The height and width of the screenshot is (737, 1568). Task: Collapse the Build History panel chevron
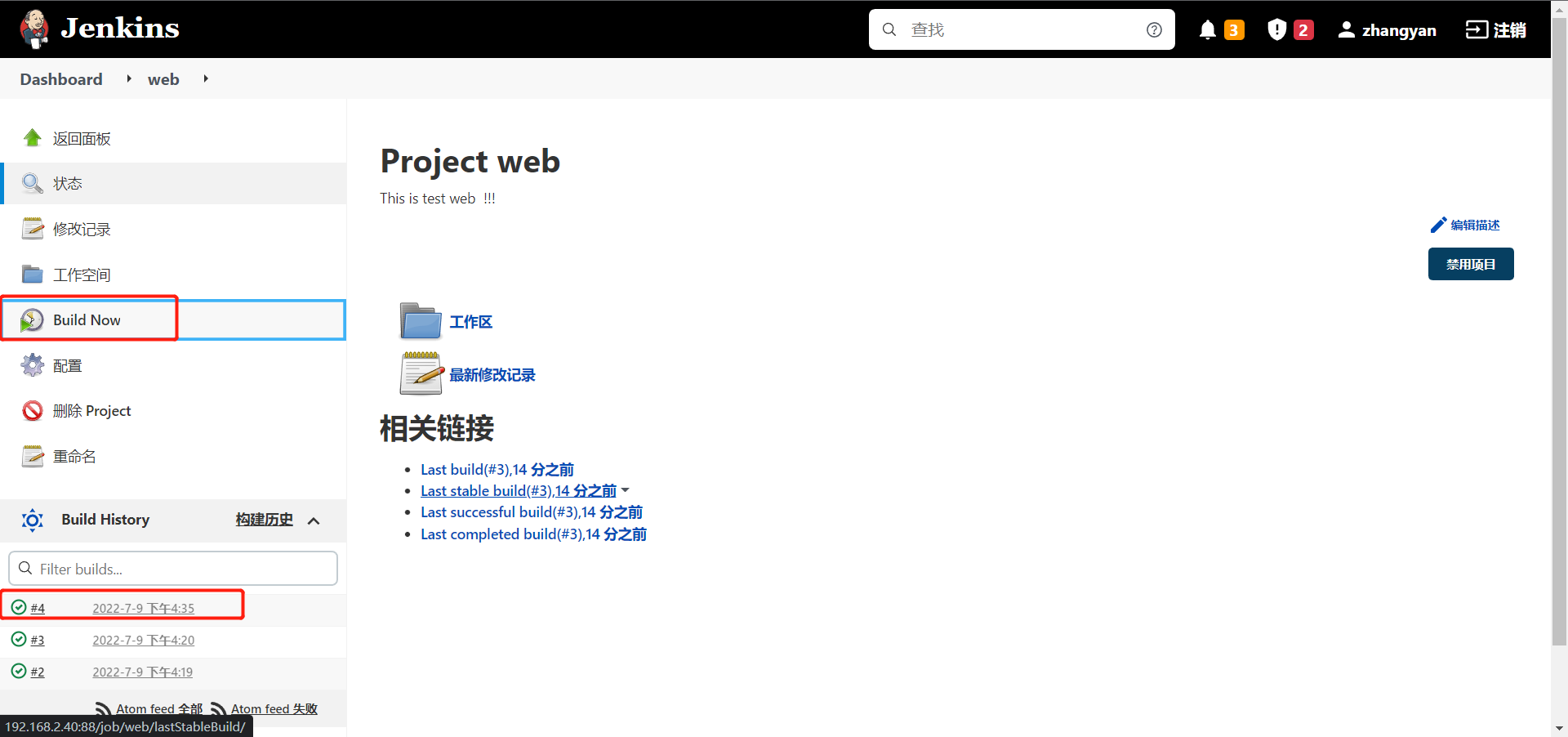pyautogui.click(x=314, y=520)
